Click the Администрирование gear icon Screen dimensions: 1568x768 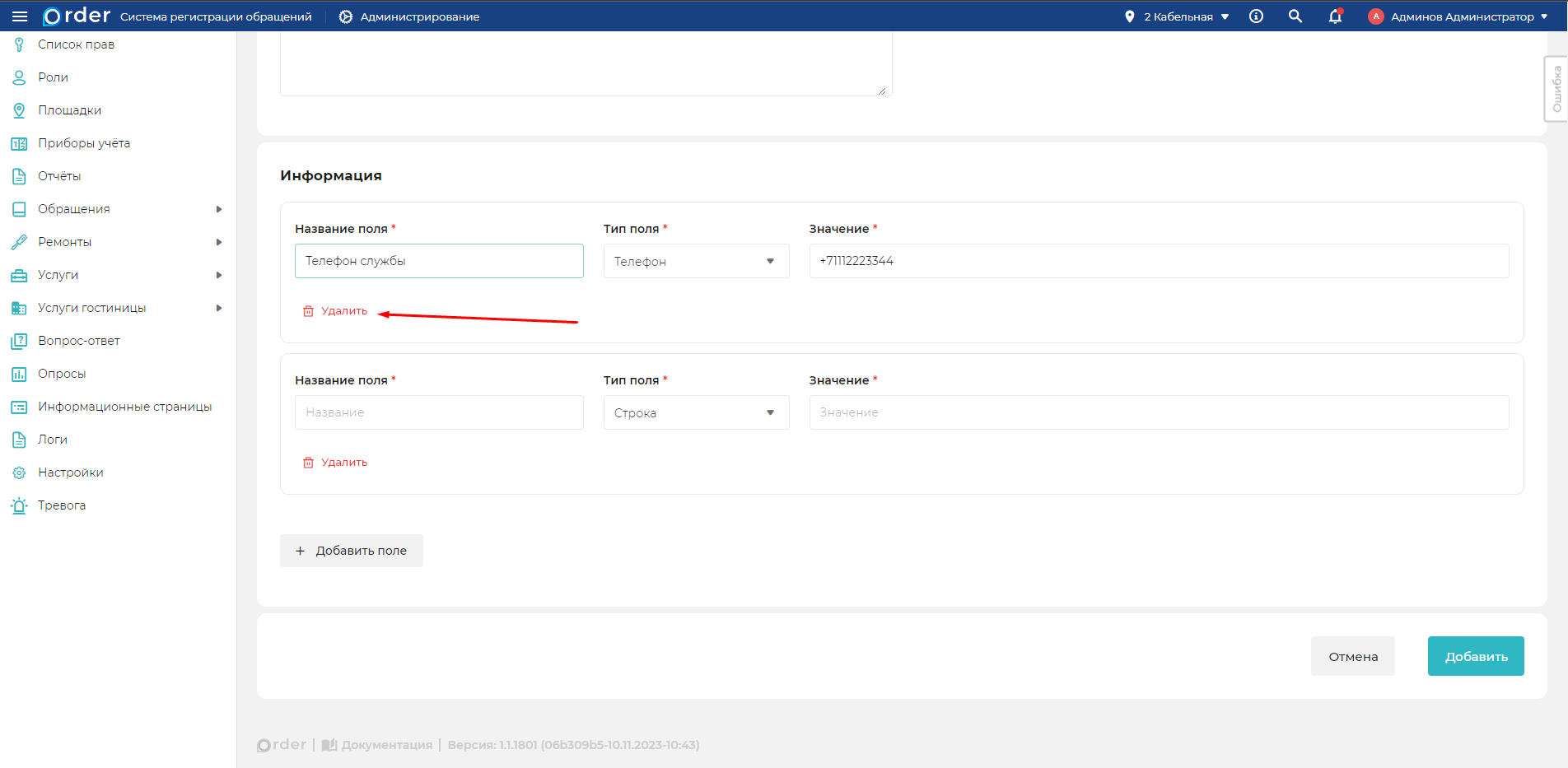click(346, 16)
